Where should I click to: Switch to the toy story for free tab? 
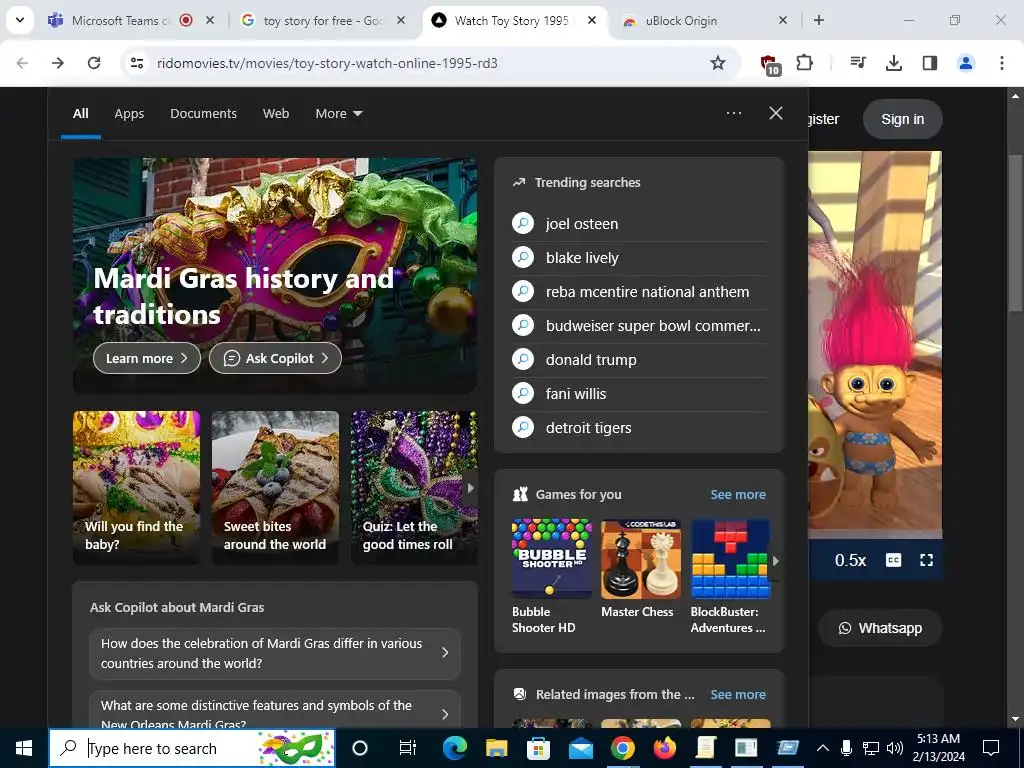pyautogui.click(x=323, y=20)
